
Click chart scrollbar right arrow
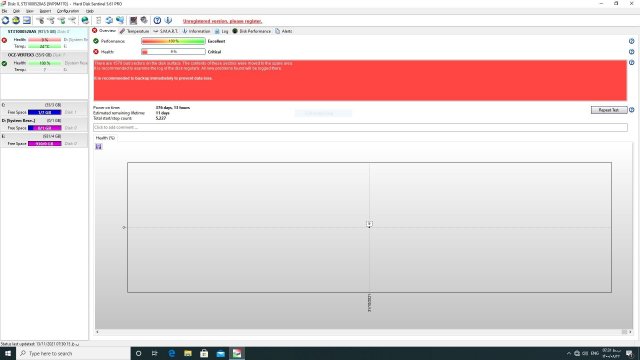tap(630, 332)
